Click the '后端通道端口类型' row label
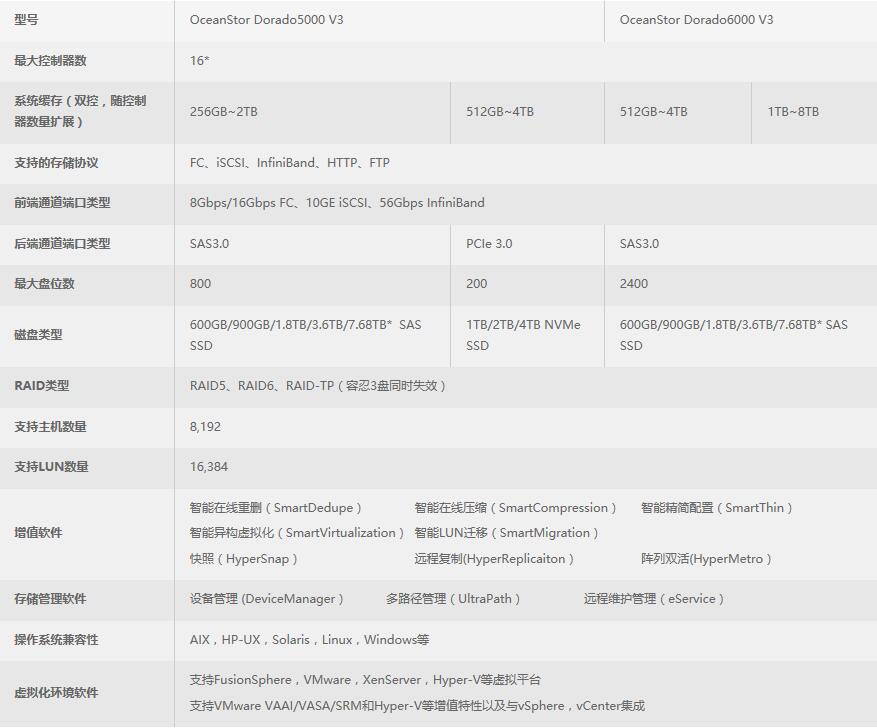 tap(62, 243)
